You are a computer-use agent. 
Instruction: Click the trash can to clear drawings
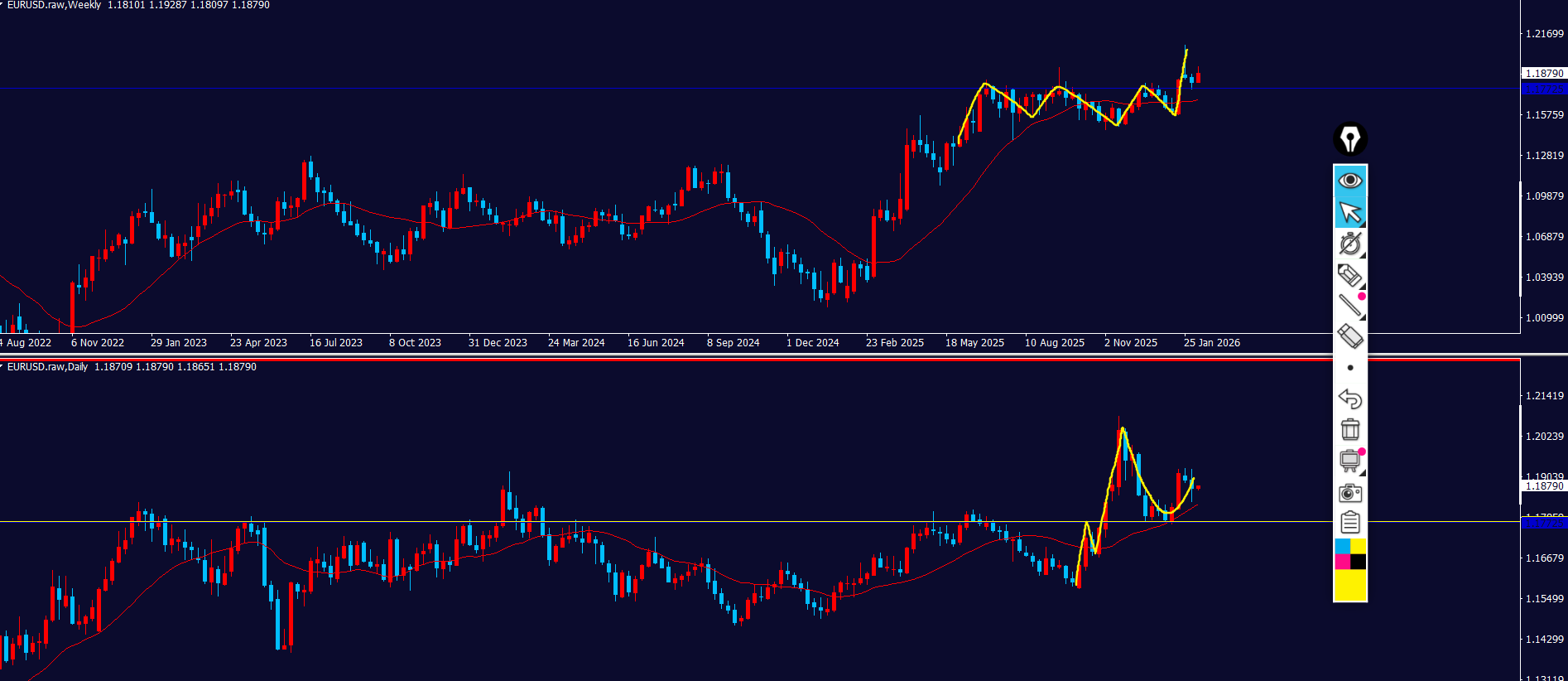tap(1349, 429)
